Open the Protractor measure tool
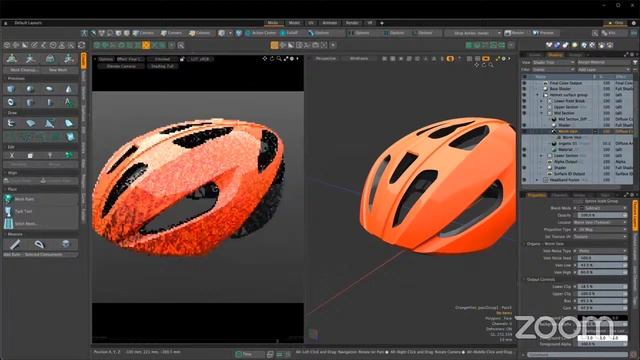The image size is (640, 360). (x=40, y=244)
